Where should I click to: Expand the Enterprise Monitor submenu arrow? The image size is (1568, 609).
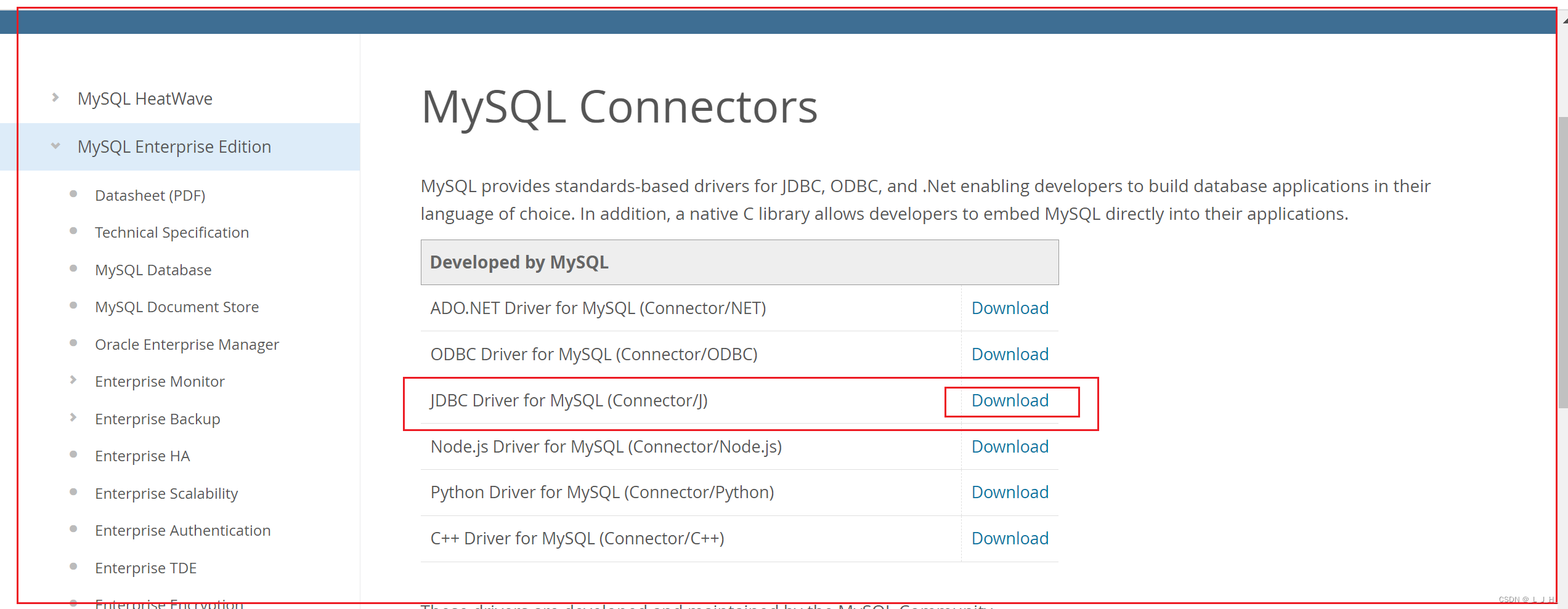click(73, 380)
